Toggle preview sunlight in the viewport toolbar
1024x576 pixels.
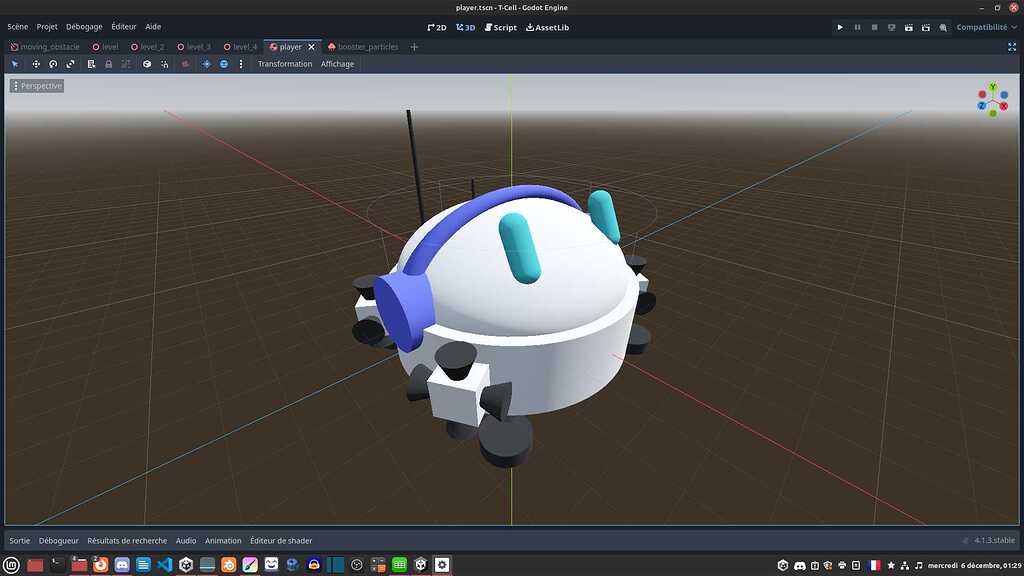pyautogui.click(x=206, y=63)
